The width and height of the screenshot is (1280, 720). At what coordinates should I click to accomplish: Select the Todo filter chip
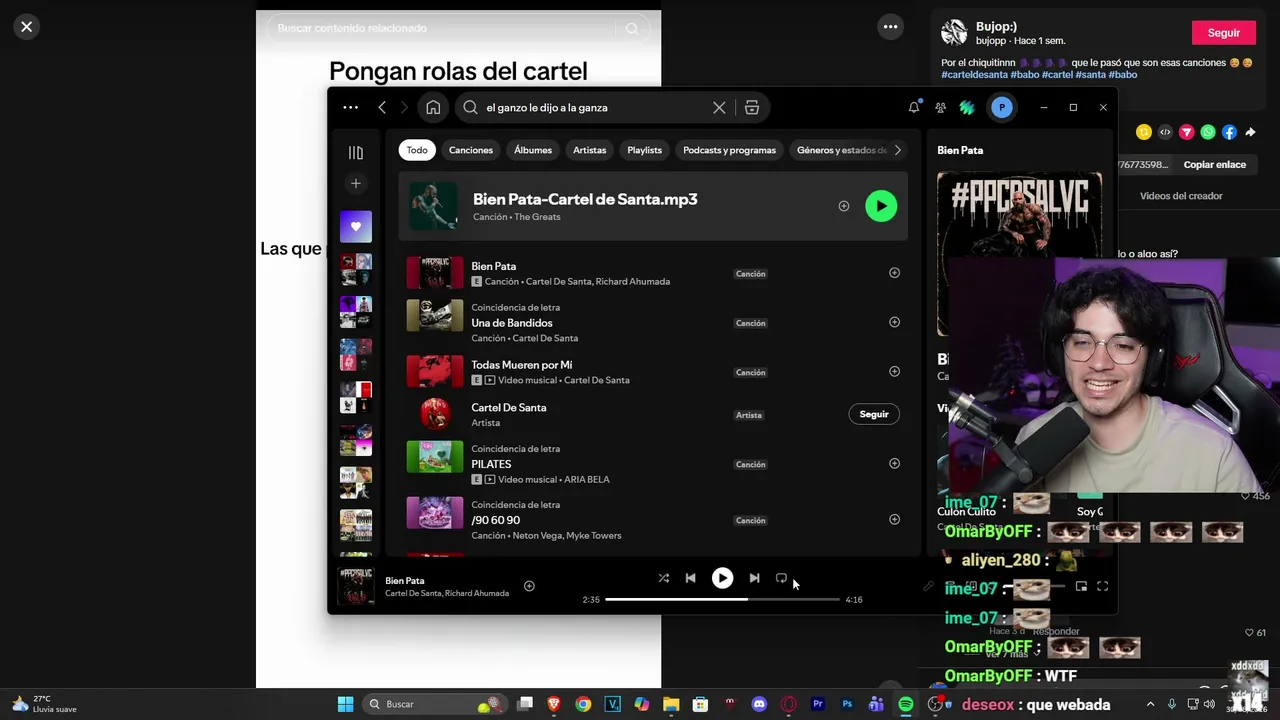coord(417,150)
